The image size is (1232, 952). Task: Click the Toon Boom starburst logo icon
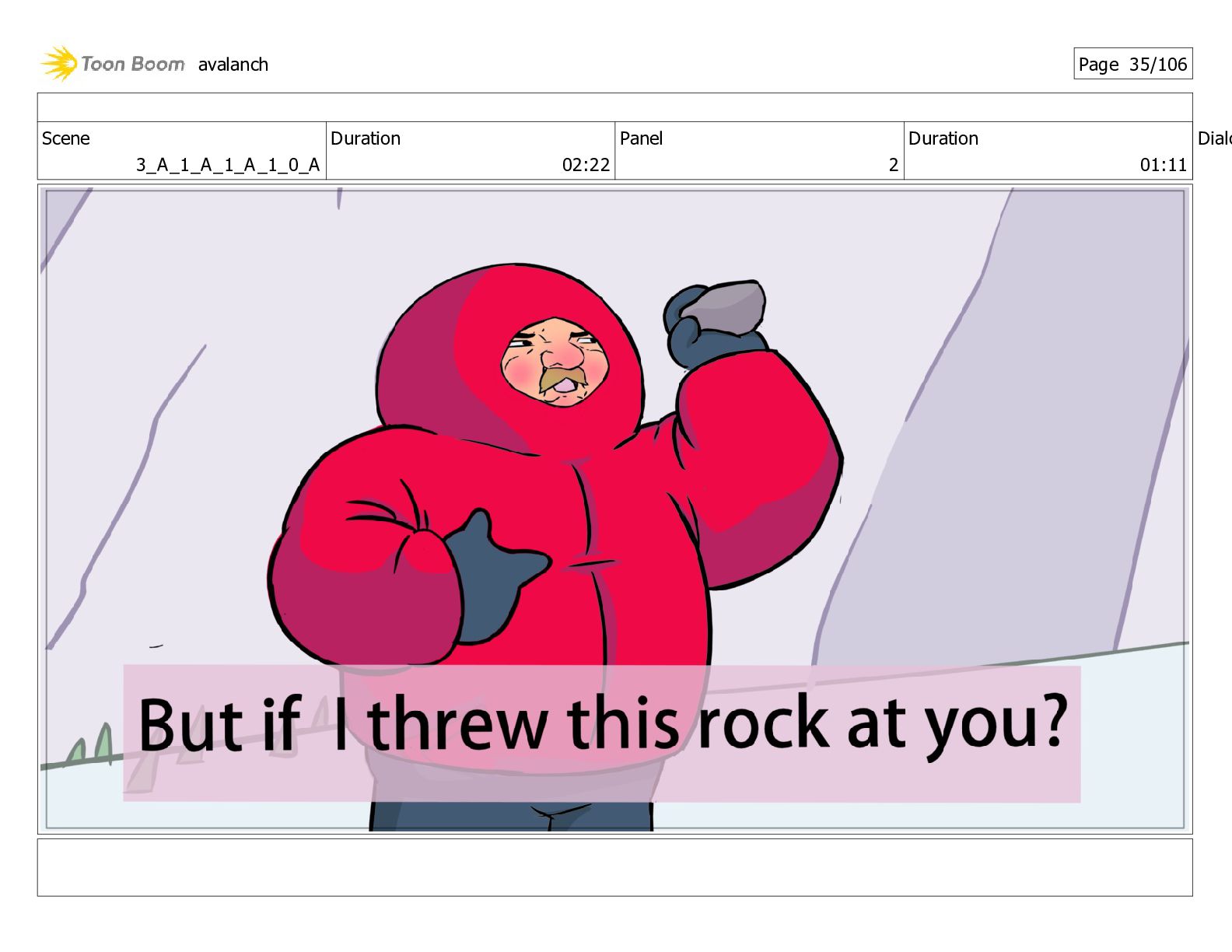coord(59,63)
